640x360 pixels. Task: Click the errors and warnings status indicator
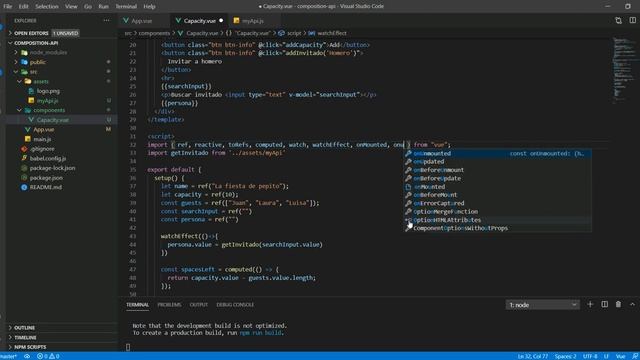coord(48,356)
